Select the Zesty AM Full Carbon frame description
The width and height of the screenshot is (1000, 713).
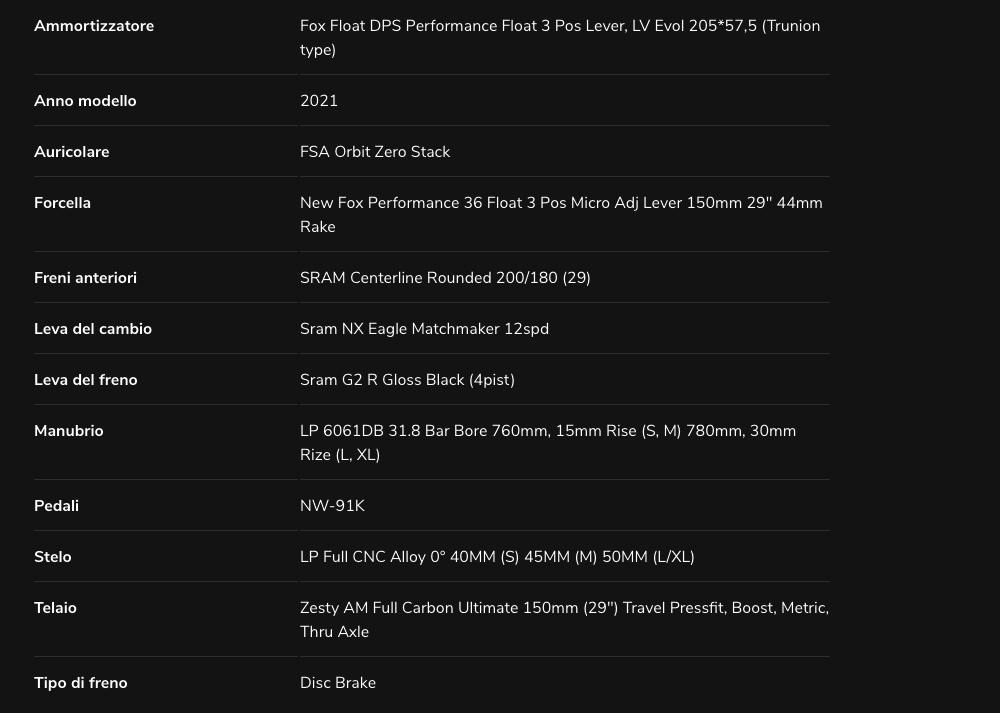click(564, 619)
